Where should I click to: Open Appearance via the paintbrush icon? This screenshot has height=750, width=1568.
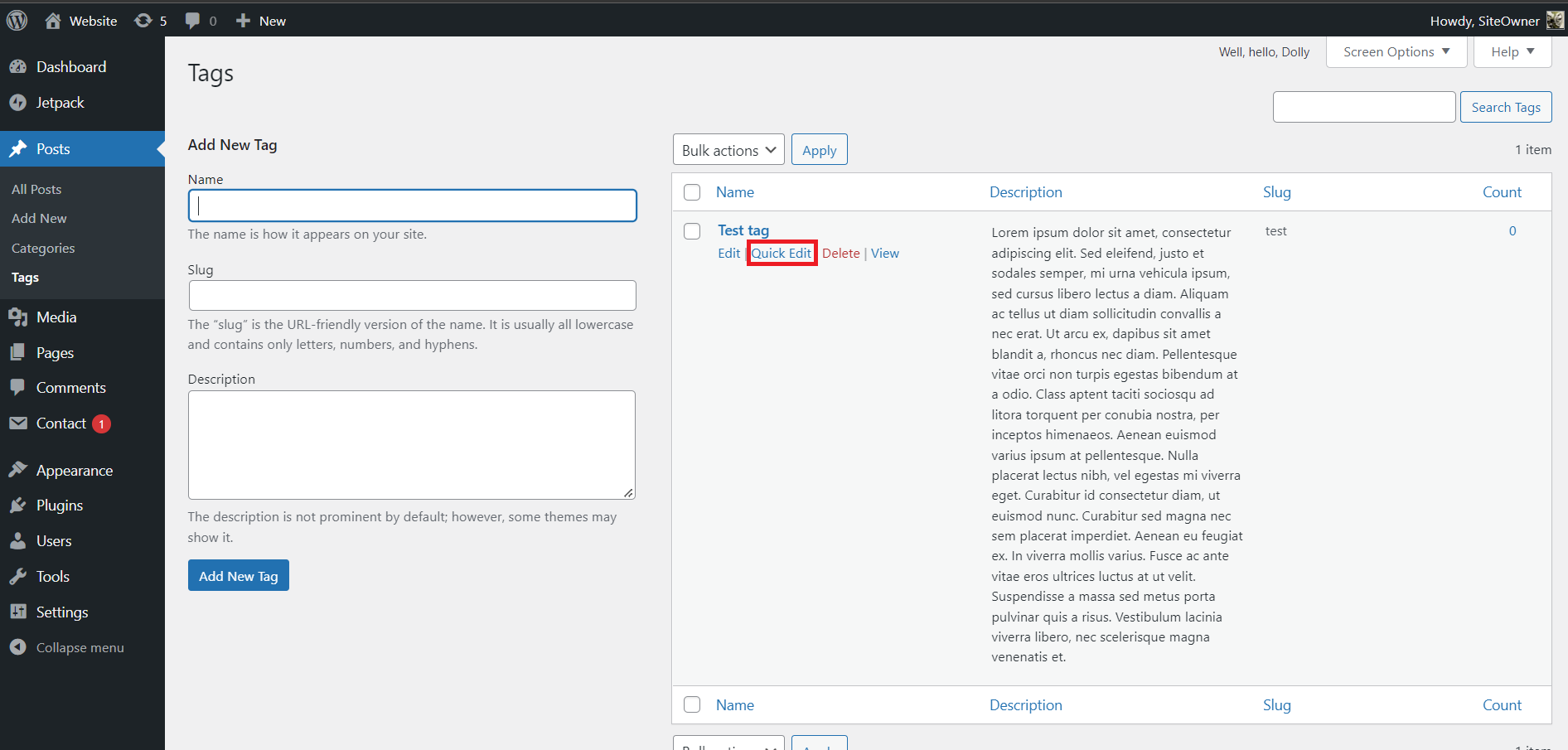[x=19, y=470]
